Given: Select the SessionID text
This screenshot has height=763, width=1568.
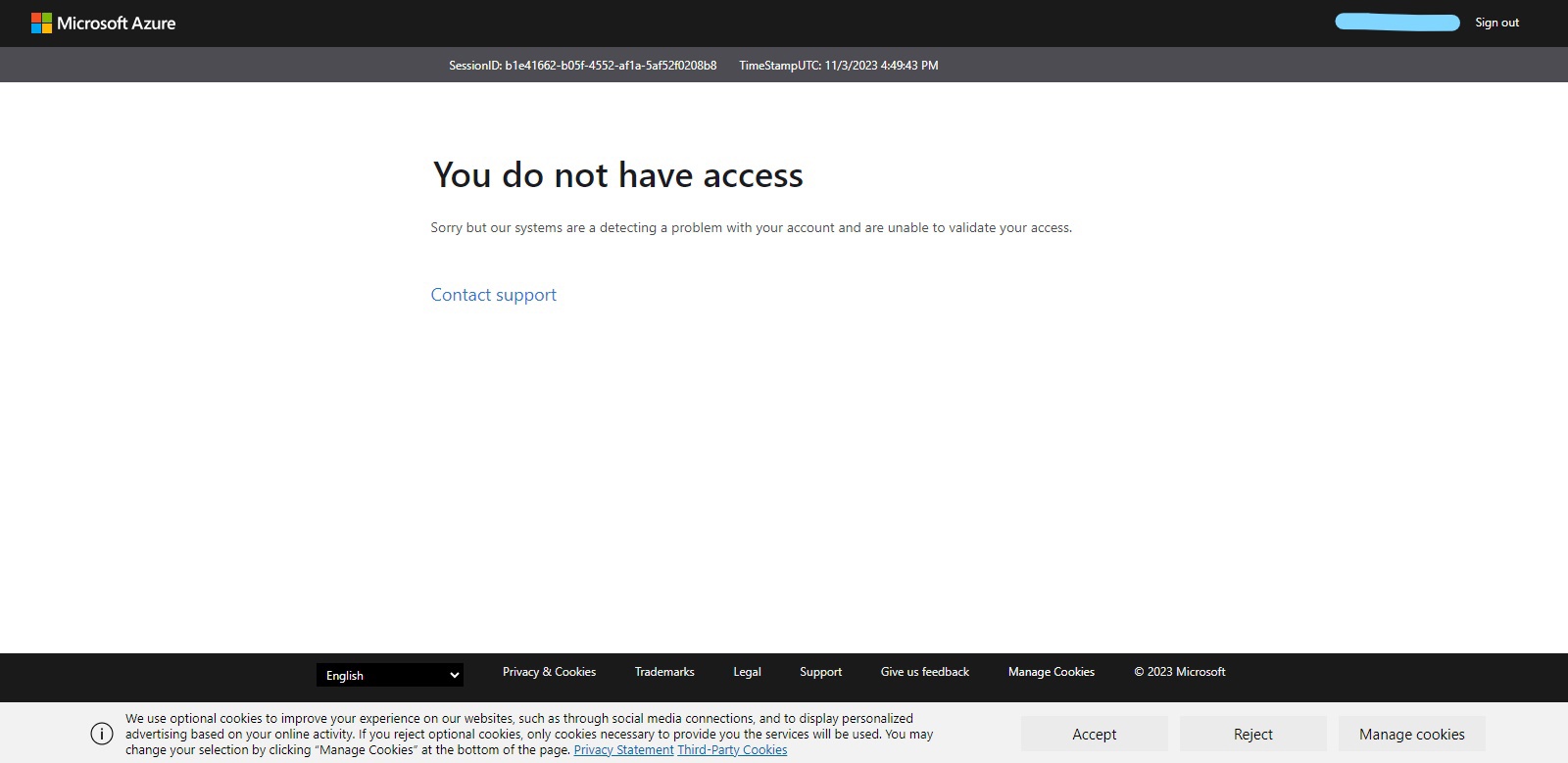Looking at the screenshot, I should point(582,66).
